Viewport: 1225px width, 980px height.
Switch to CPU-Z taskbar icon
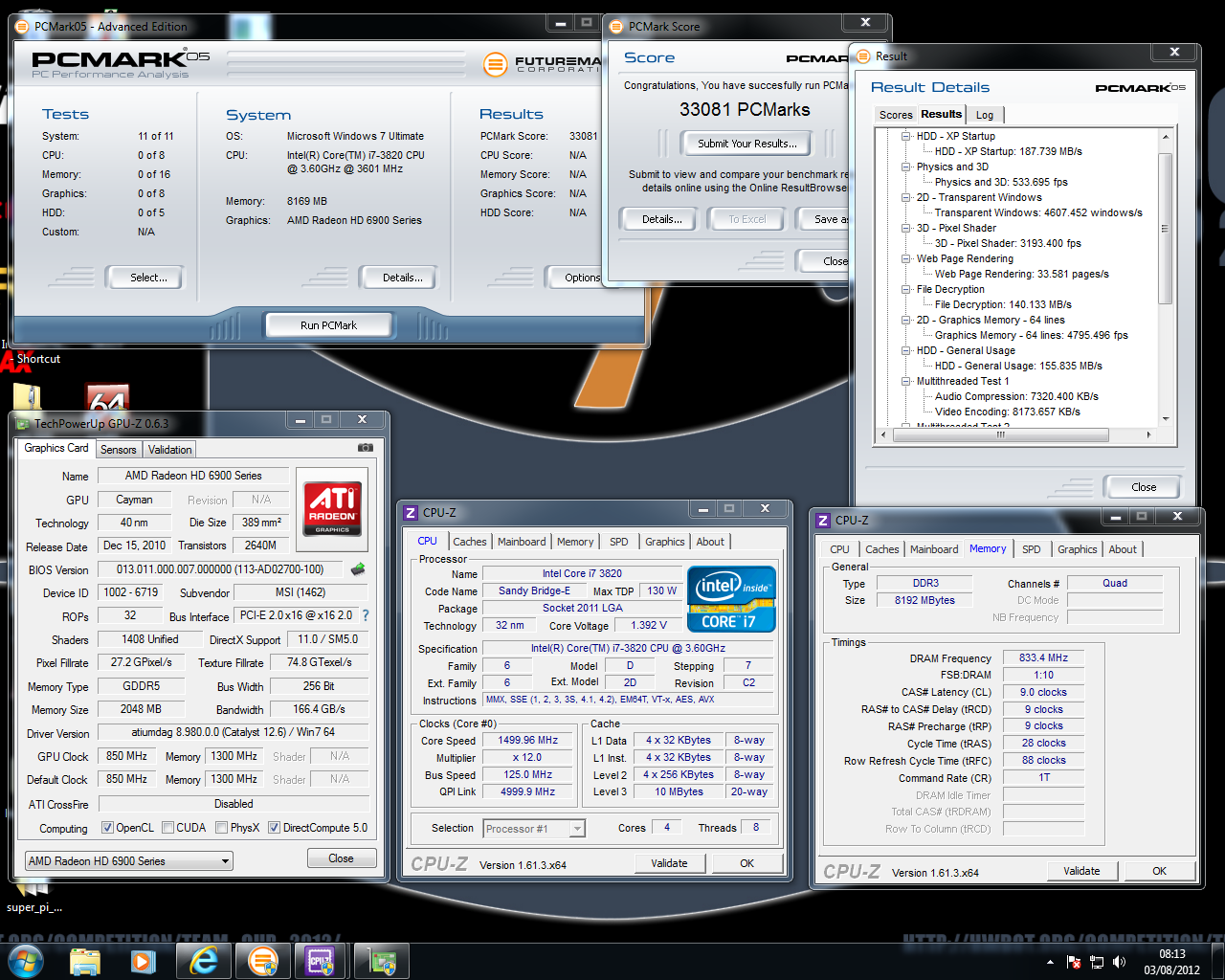point(320,961)
